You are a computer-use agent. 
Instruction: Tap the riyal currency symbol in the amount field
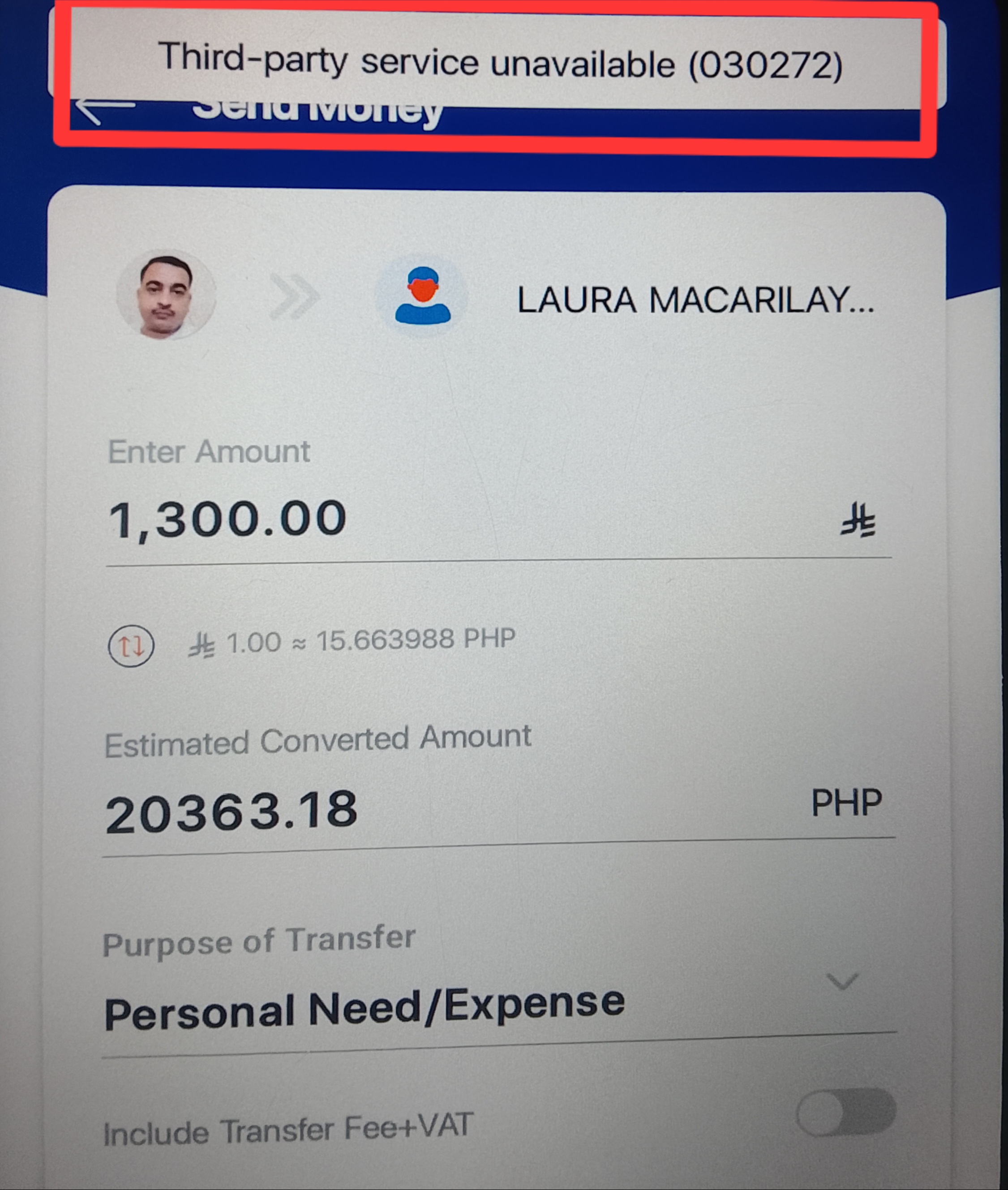coord(857,520)
